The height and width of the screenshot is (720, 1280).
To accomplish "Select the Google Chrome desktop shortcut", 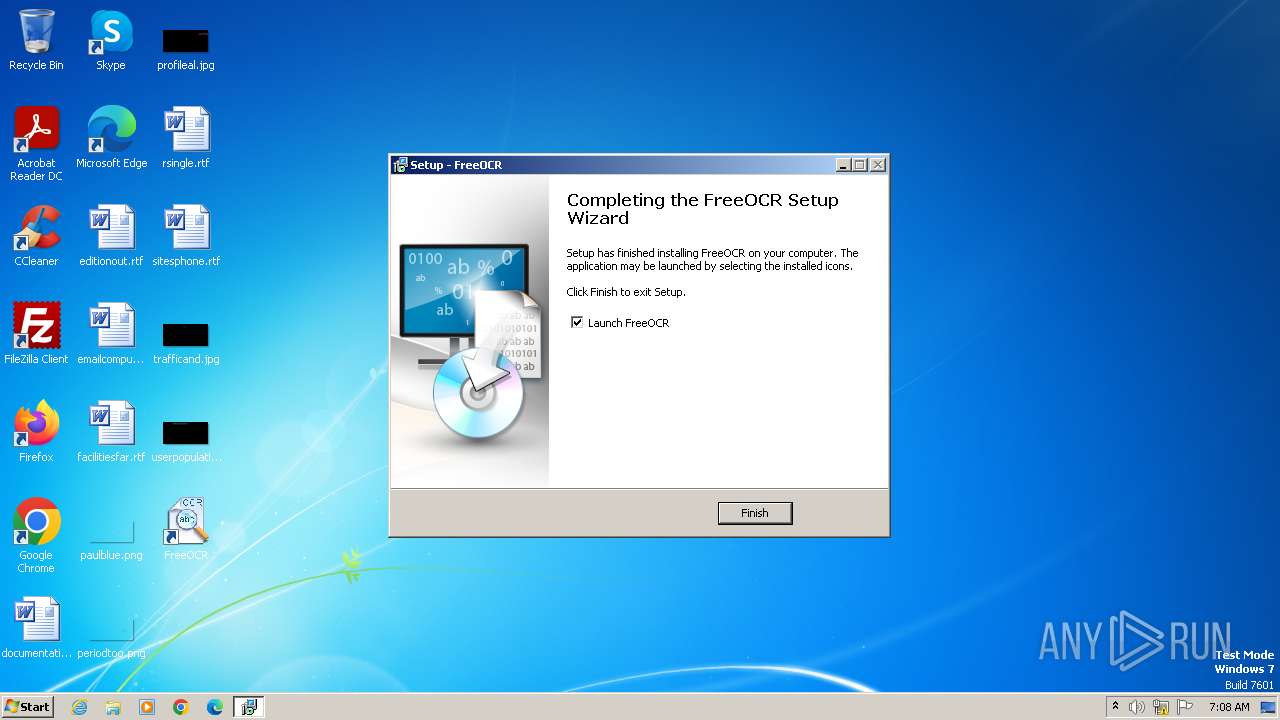I will pyautogui.click(x=36, y=537).
